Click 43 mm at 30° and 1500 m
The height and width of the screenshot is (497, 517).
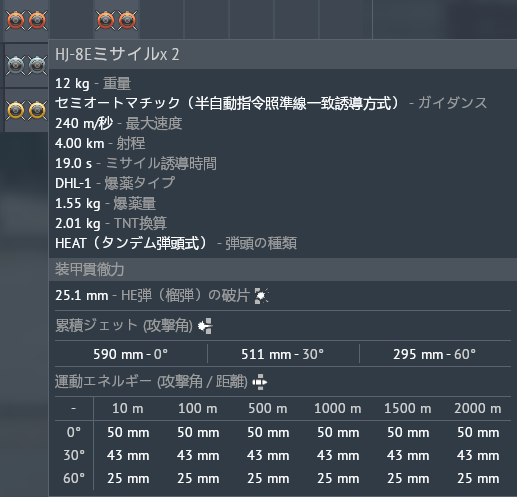[x=408, y=456]
